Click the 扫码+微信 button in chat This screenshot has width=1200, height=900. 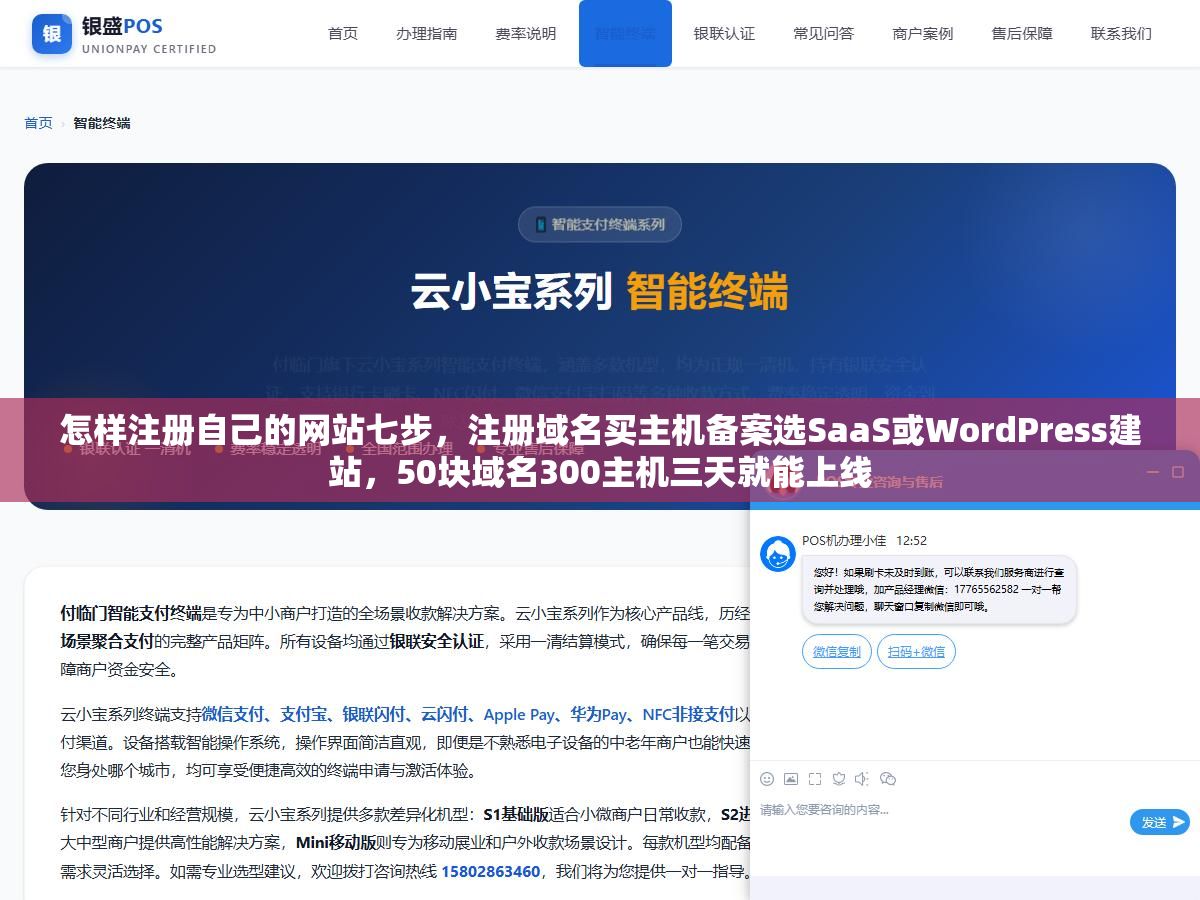(917, 652)
